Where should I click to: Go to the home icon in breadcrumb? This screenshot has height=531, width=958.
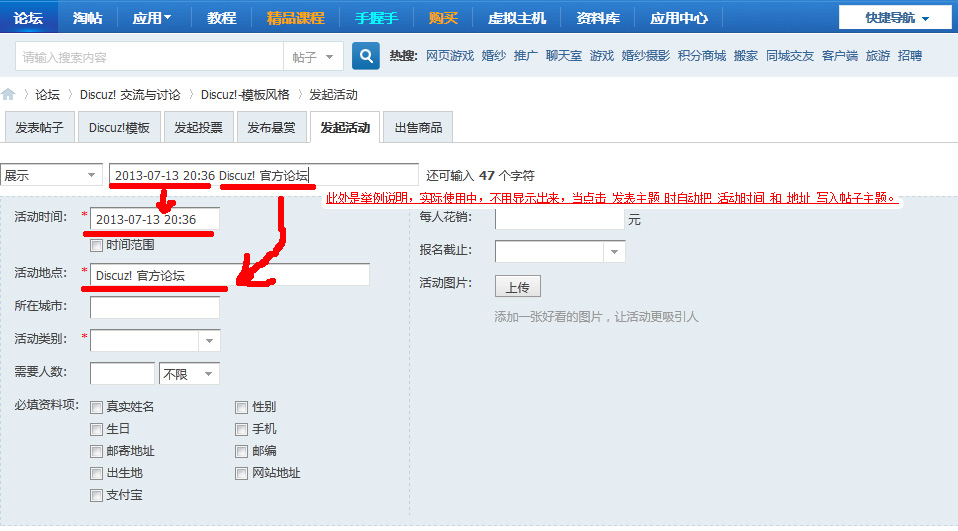click(8, 94)
